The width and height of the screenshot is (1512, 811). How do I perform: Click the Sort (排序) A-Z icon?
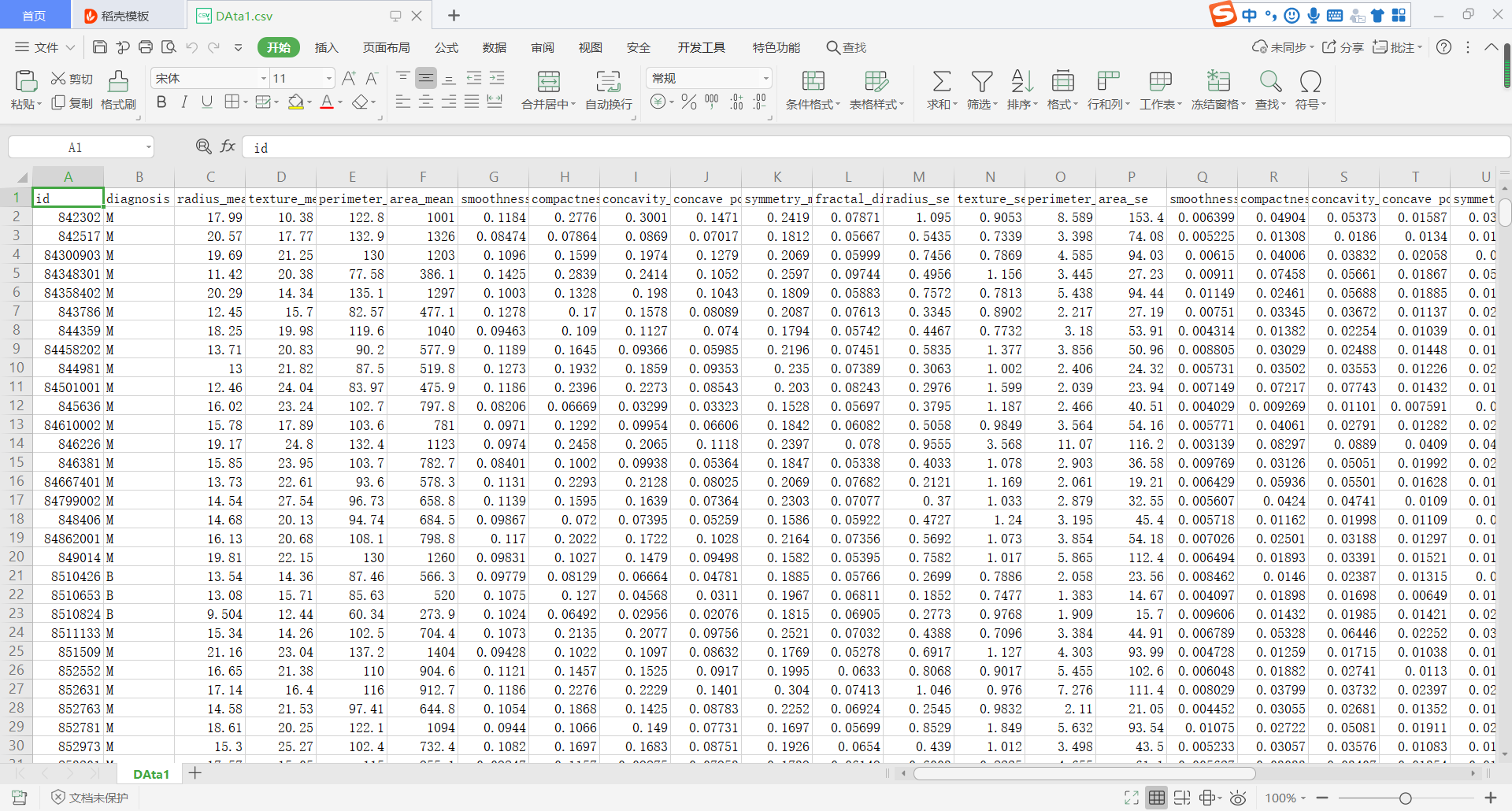point(1021,81)
